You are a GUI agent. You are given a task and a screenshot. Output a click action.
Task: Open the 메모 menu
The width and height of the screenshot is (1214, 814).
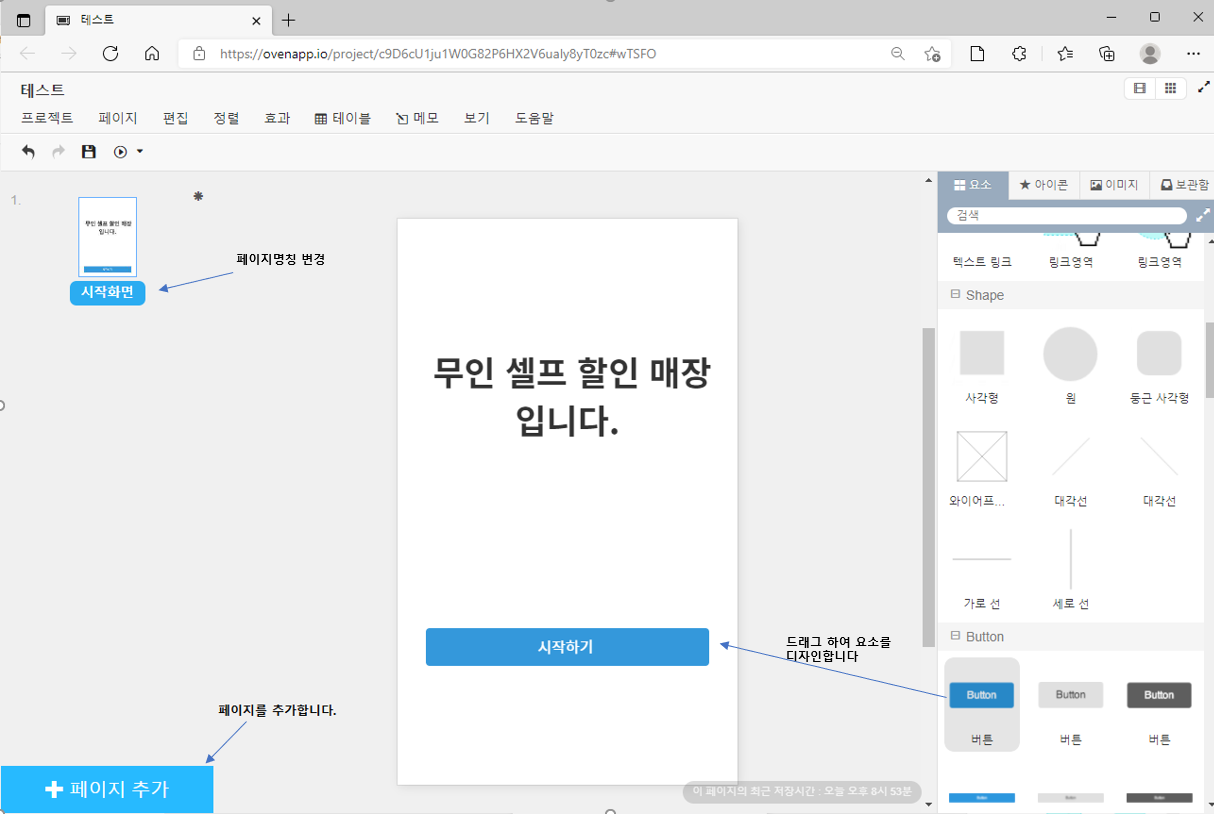point(418,118)
